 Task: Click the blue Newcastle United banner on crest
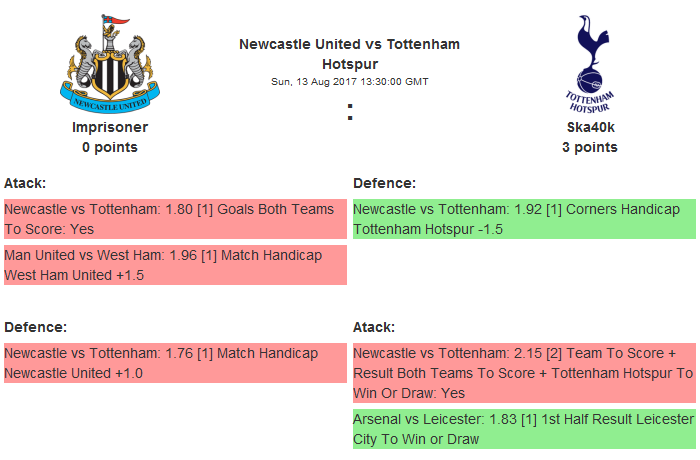pos(109,101)
